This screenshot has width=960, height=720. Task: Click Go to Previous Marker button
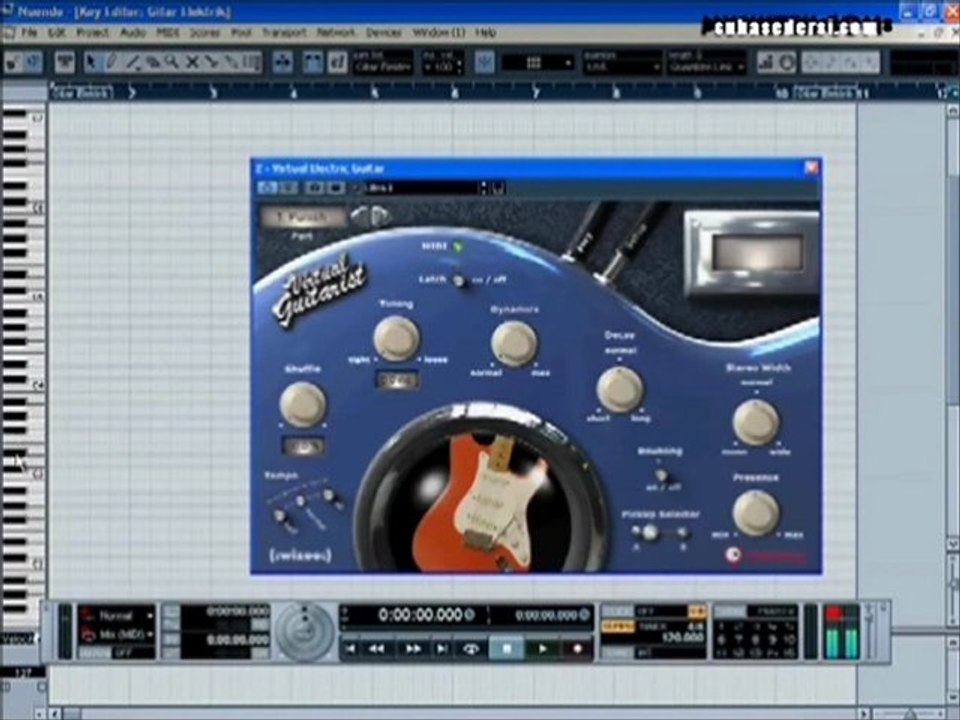(x=351, y=648)
